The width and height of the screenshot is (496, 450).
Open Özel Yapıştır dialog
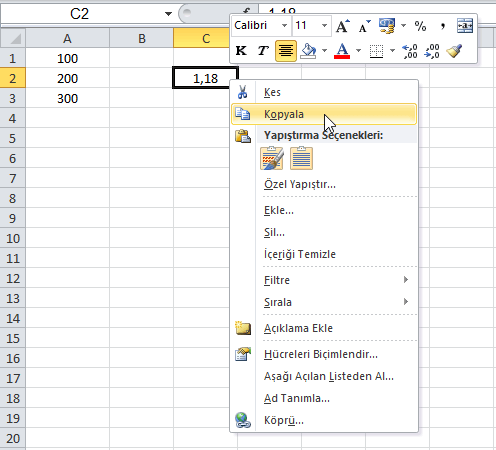[x=324, y=184]
